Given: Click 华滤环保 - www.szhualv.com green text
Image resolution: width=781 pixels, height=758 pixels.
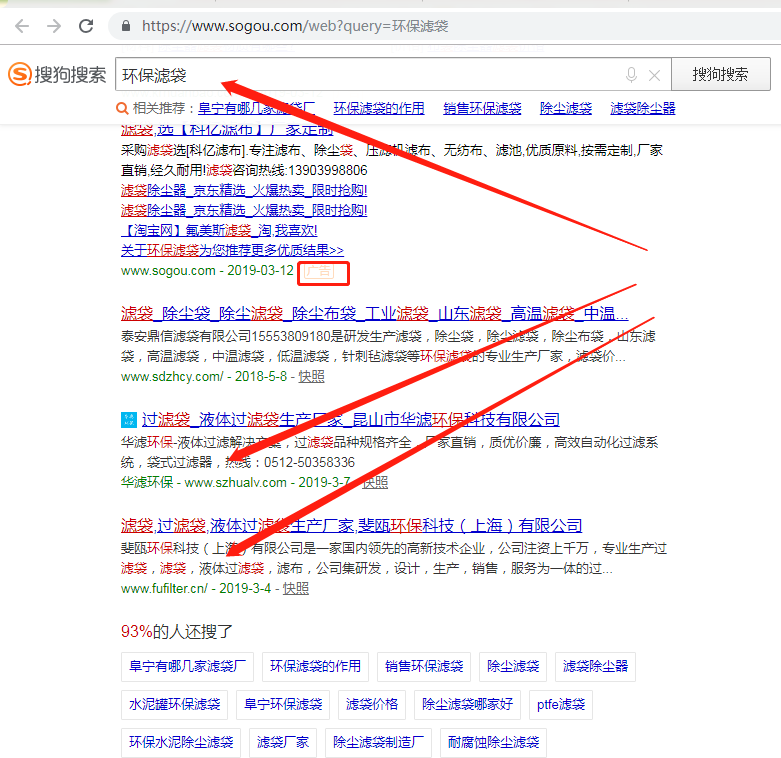Looking at the screenshot, I should 204,482.
